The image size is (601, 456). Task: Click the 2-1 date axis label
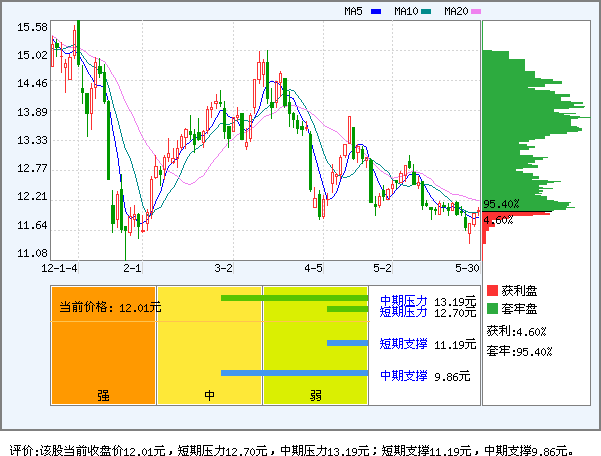click(x=133, y=268)
